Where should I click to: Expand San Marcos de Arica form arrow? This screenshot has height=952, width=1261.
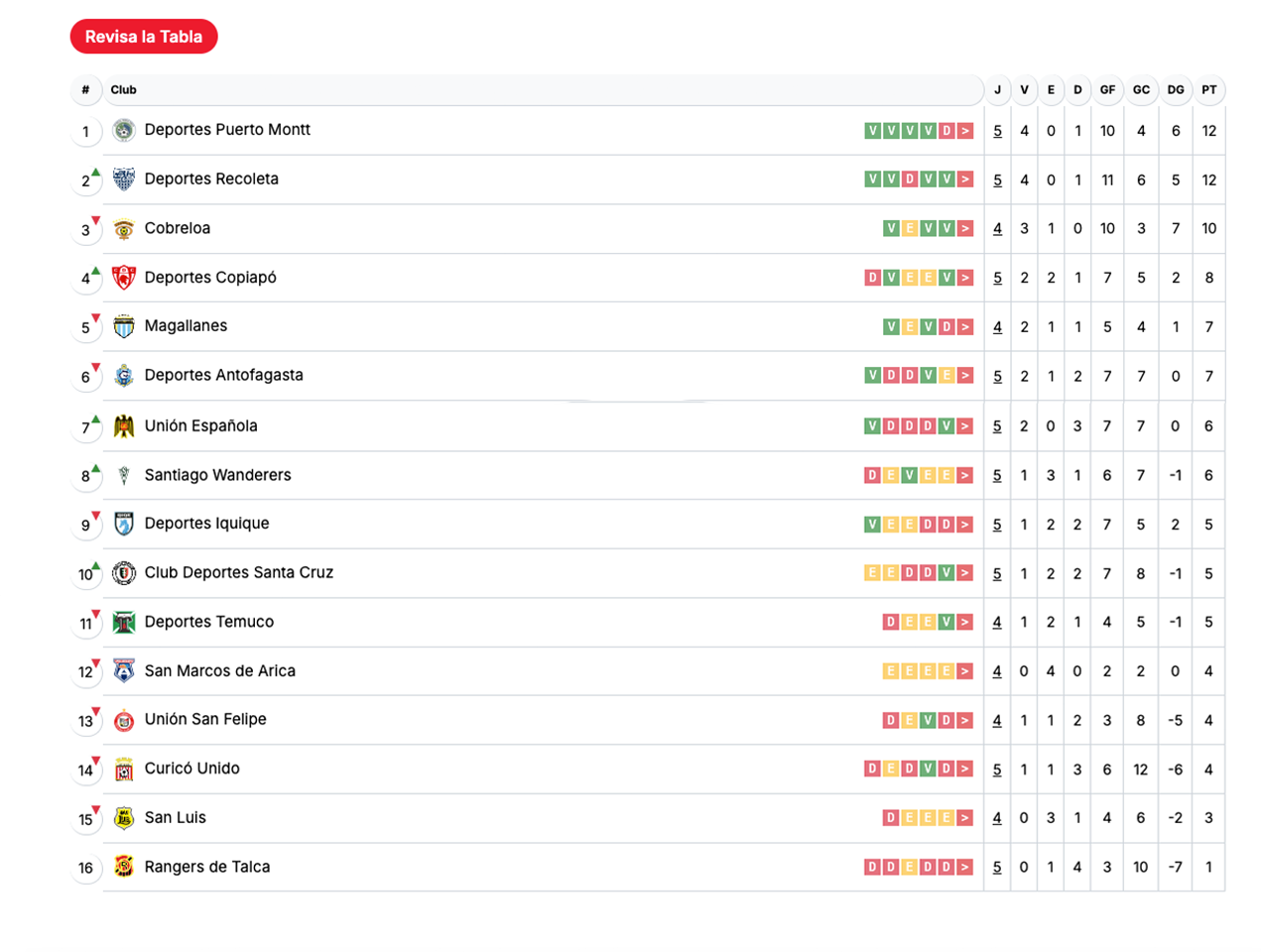965,671
